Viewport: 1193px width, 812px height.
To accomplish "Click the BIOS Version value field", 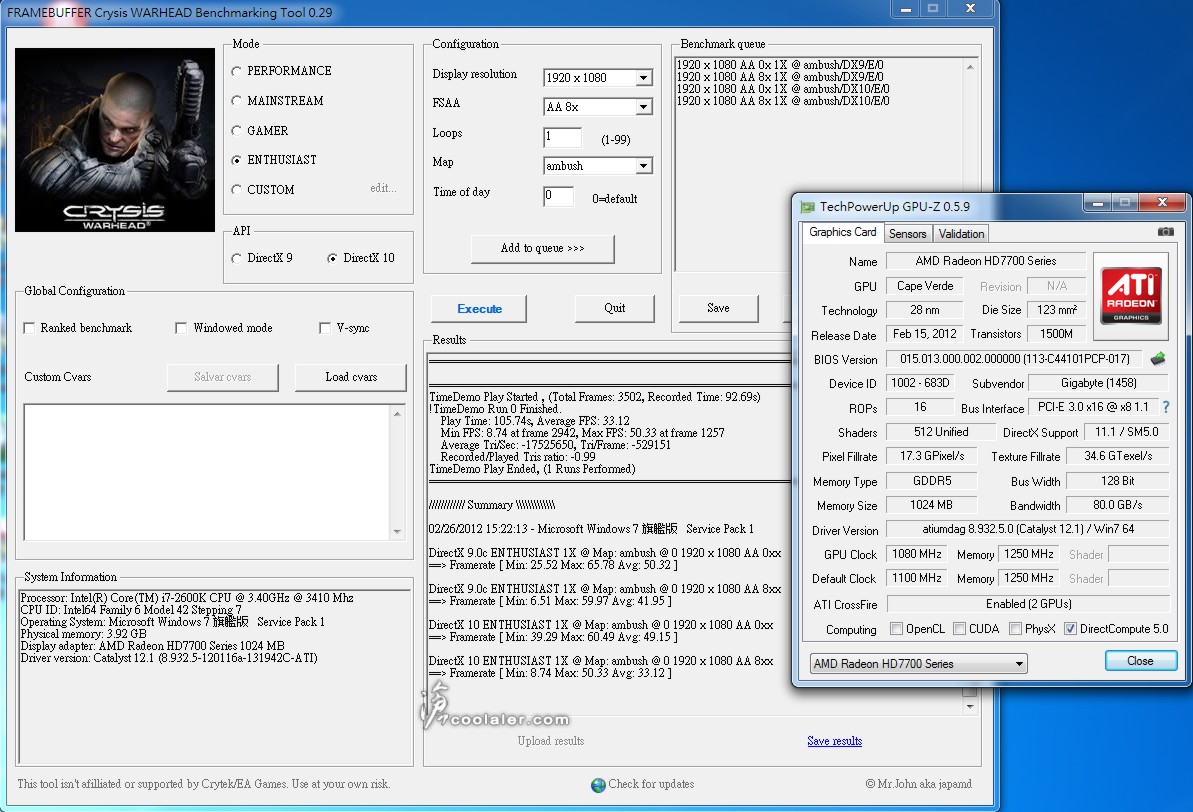I will [x=1014, y=358].
